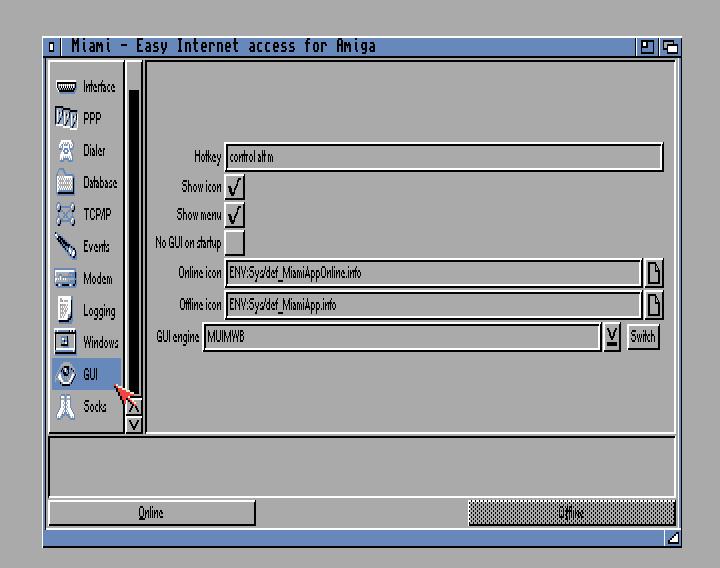Browse for Online icon file

[x=653, y=273]
